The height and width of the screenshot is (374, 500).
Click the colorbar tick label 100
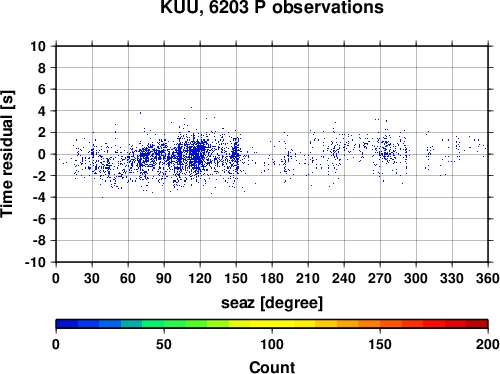(x=272, y=344)
